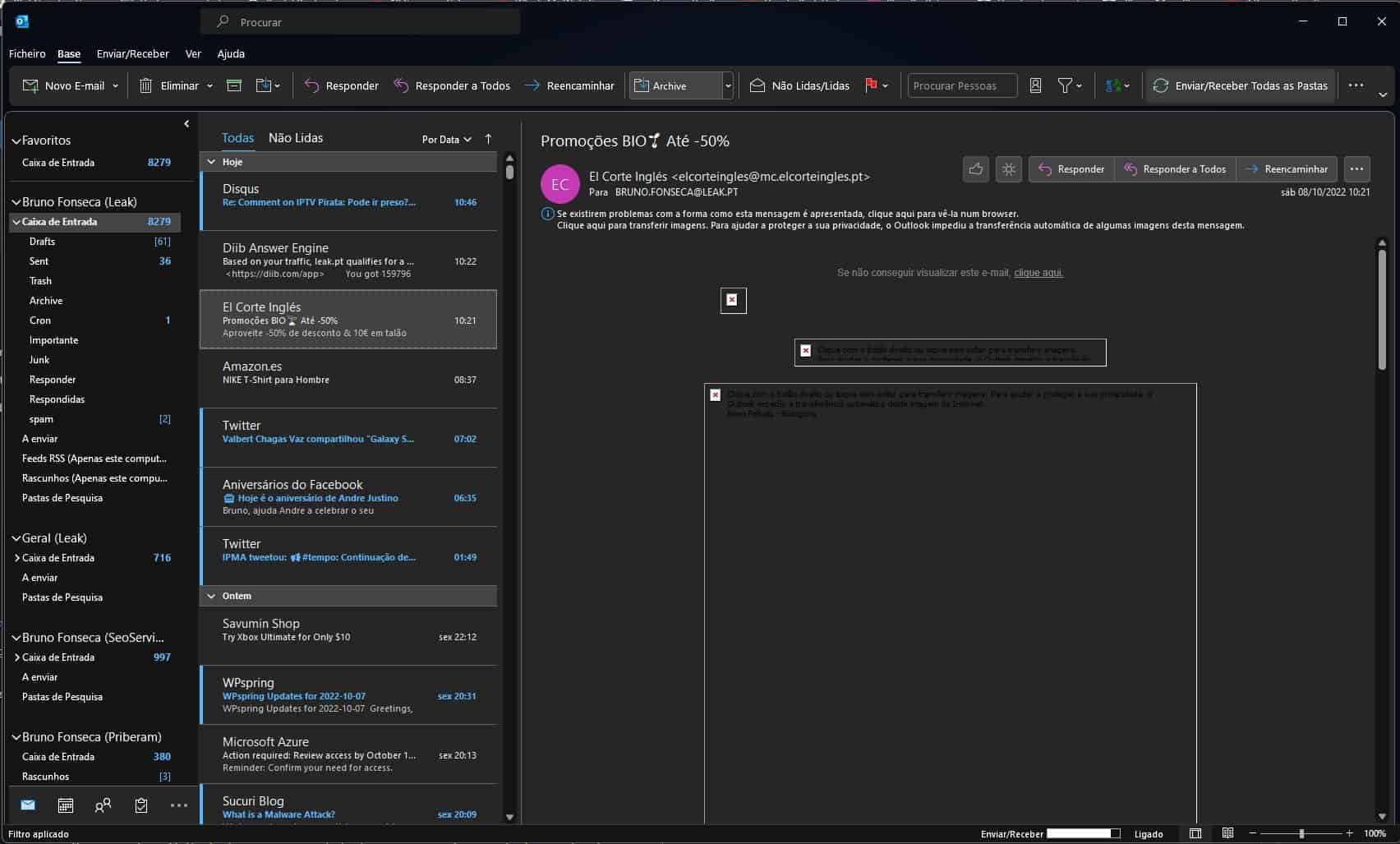1400x844 pixels.
Task: Click the Like thumbs-up icon
Action: (x=975, y=169)
